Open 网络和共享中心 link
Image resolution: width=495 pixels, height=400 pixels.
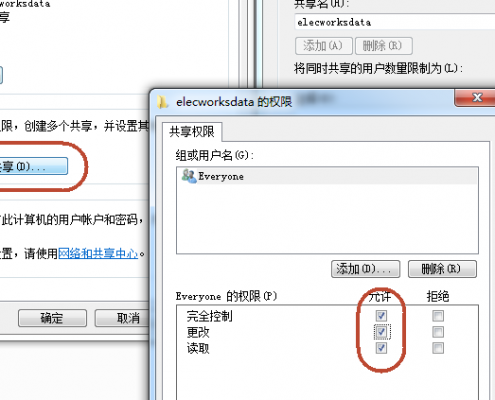click(98, 254)
